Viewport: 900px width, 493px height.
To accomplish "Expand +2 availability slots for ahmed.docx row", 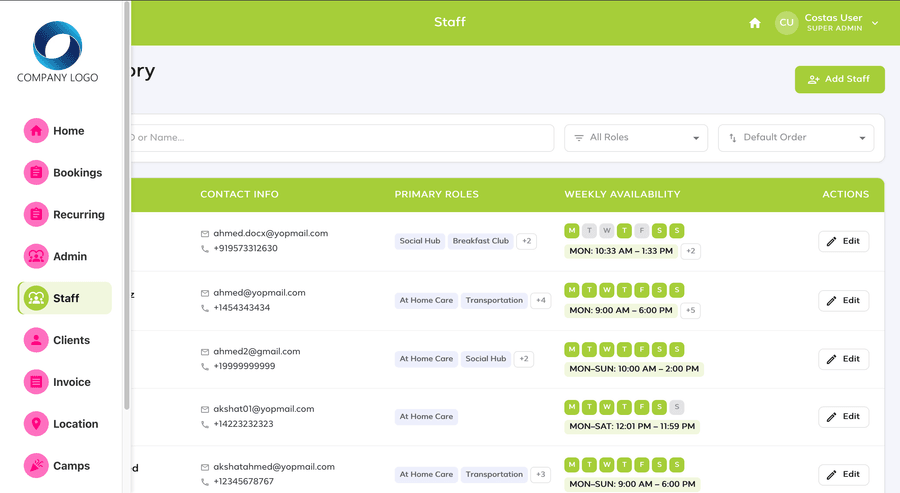I will click(x=690, y=251).
